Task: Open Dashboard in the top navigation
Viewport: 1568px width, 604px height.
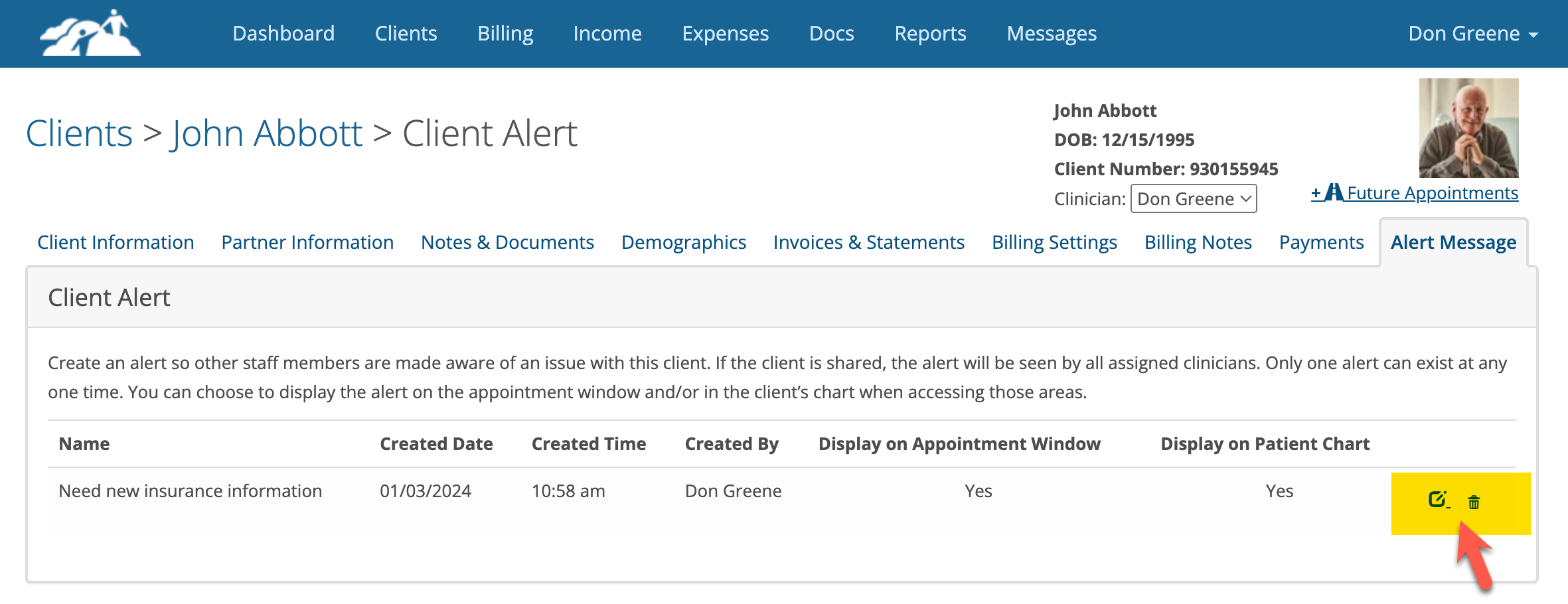Action: [x=283, y=33]
